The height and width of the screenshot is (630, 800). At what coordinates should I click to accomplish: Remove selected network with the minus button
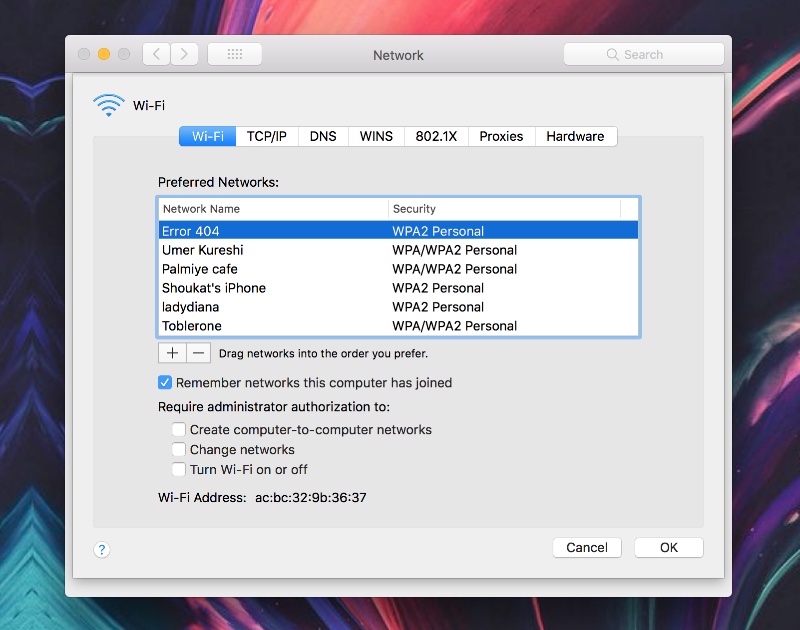(197, 352)
